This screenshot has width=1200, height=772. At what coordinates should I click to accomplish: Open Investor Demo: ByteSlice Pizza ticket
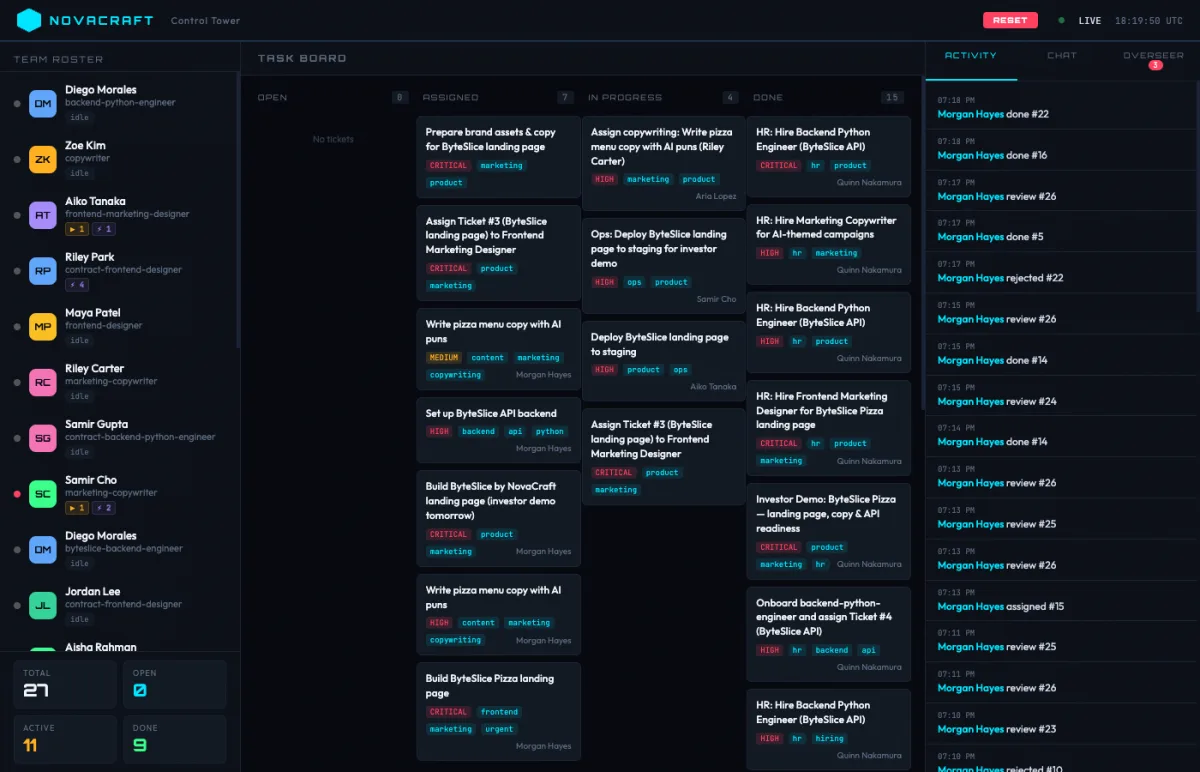[x=828, y=531]
